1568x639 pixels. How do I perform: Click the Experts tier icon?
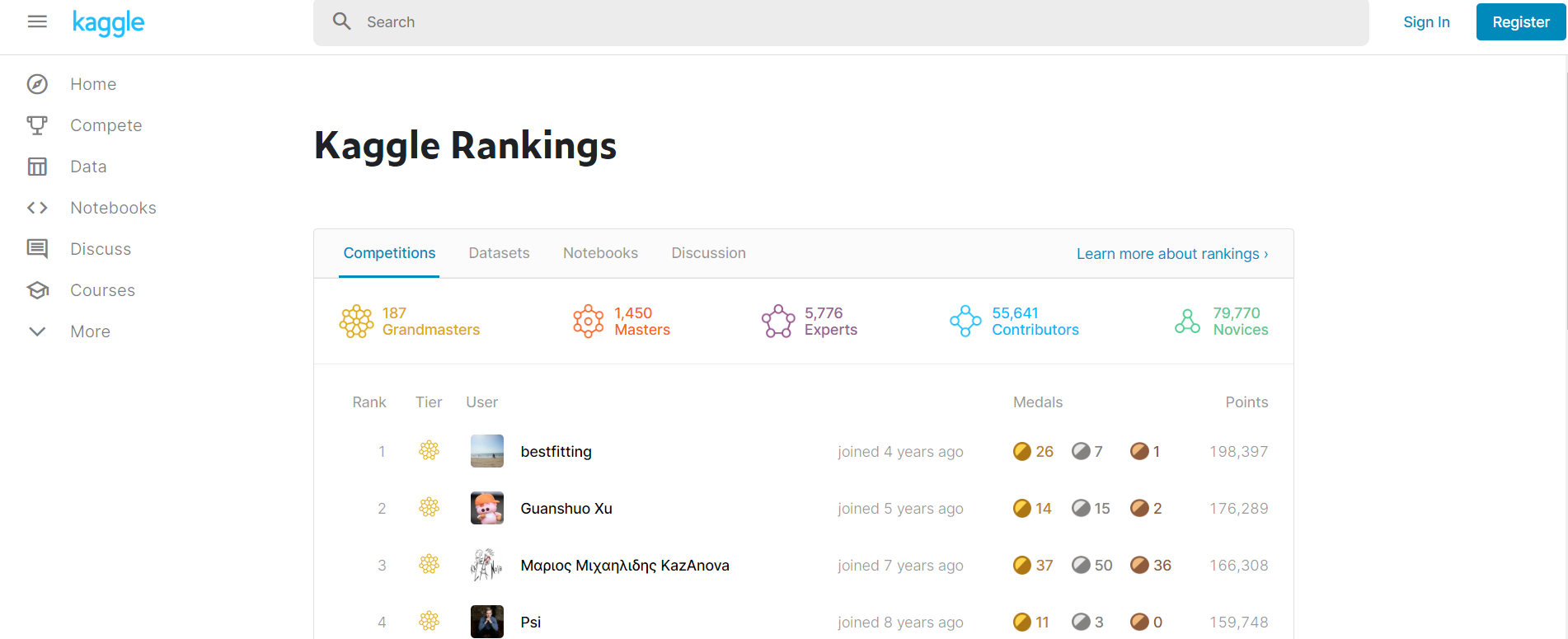[778, 322]
